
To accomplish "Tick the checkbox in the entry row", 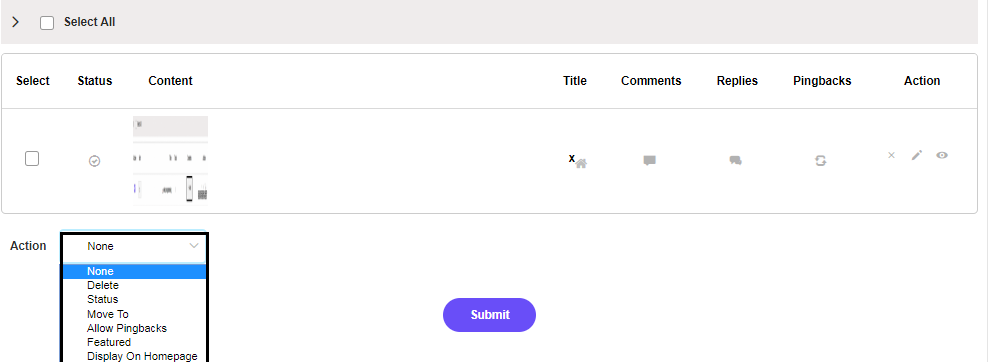I will tap(32, 159).
